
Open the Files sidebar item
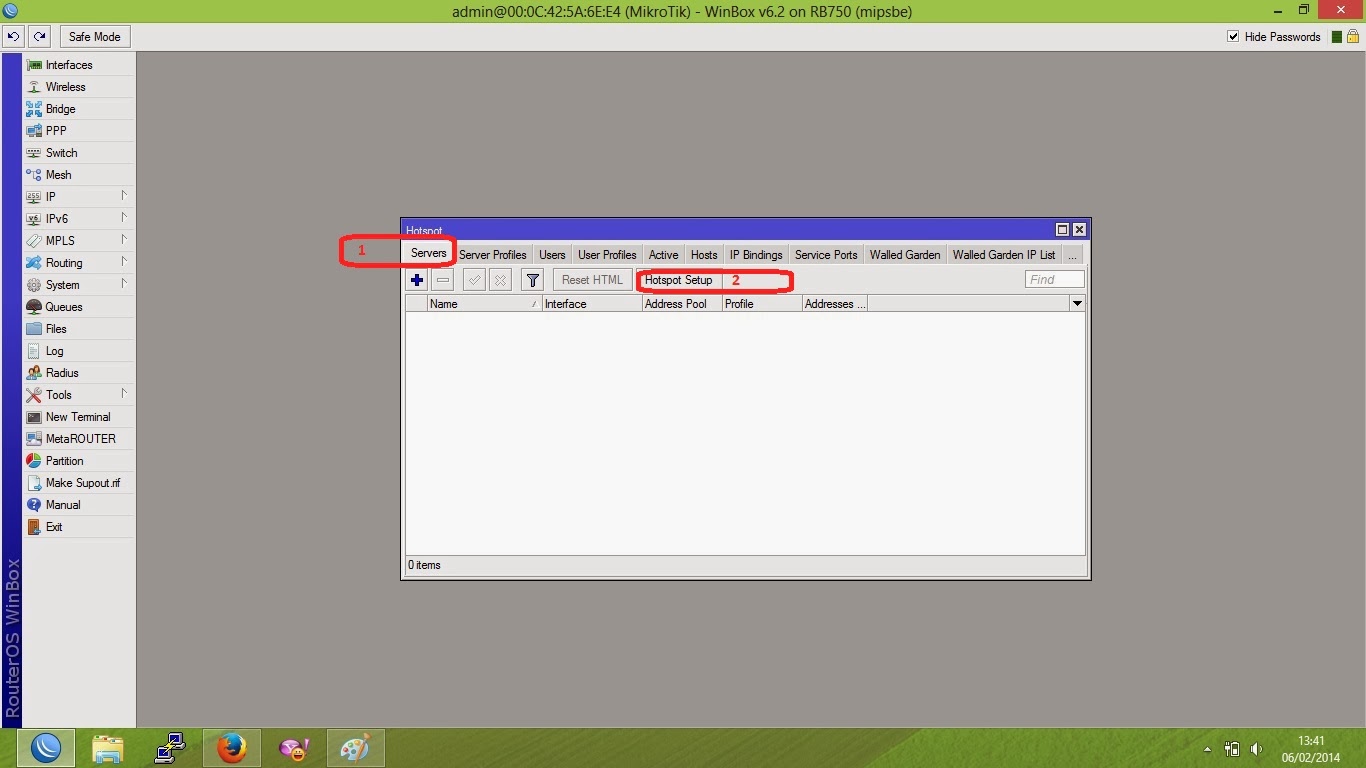point(79,329)
